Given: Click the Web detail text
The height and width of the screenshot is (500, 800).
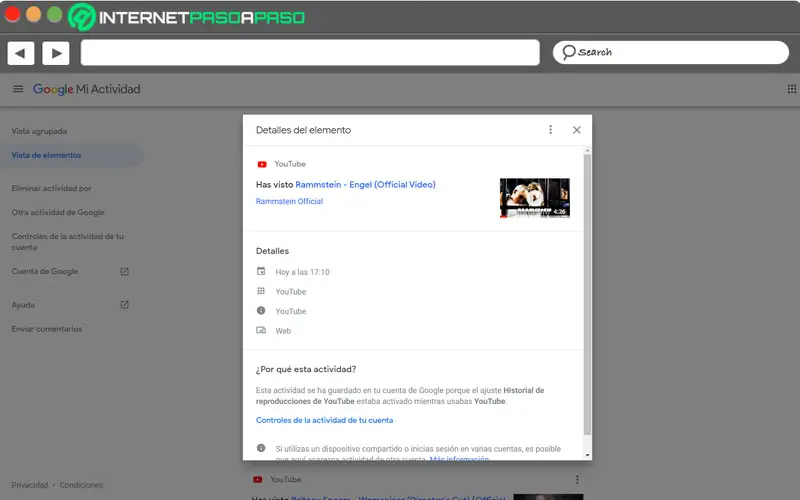Looking at the screenshot, I should (283, 331).
